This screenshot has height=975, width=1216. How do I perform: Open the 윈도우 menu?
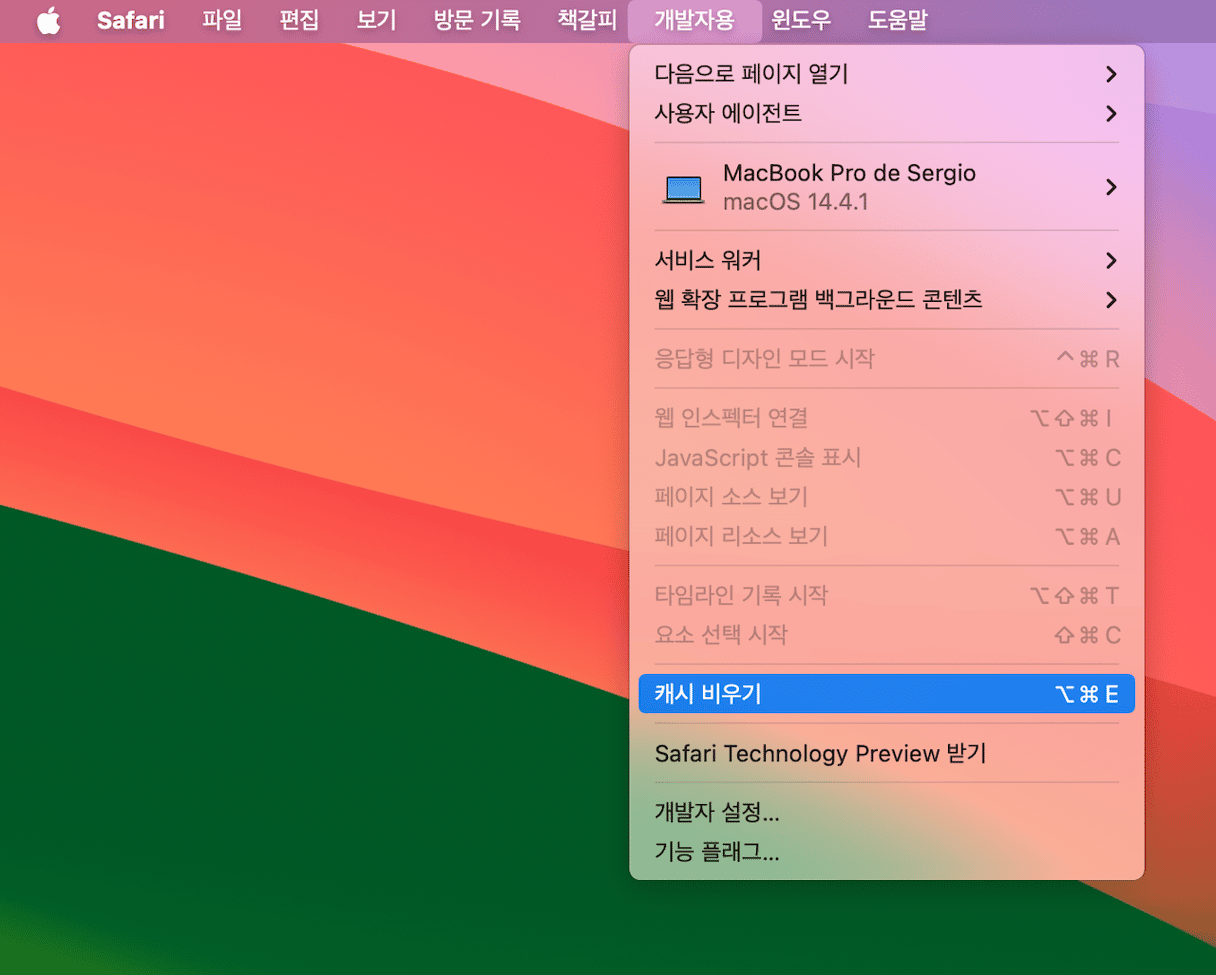[802, 21]
